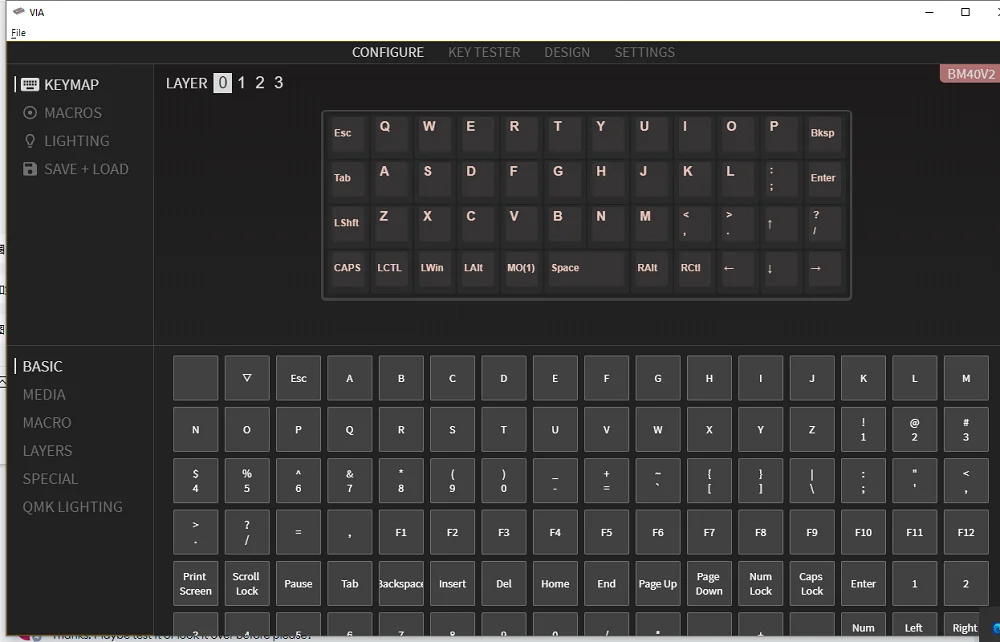The image size is (1000, 642).
Task: Select the LCTL key on keyboard layout
Action: tap(390, 268)
